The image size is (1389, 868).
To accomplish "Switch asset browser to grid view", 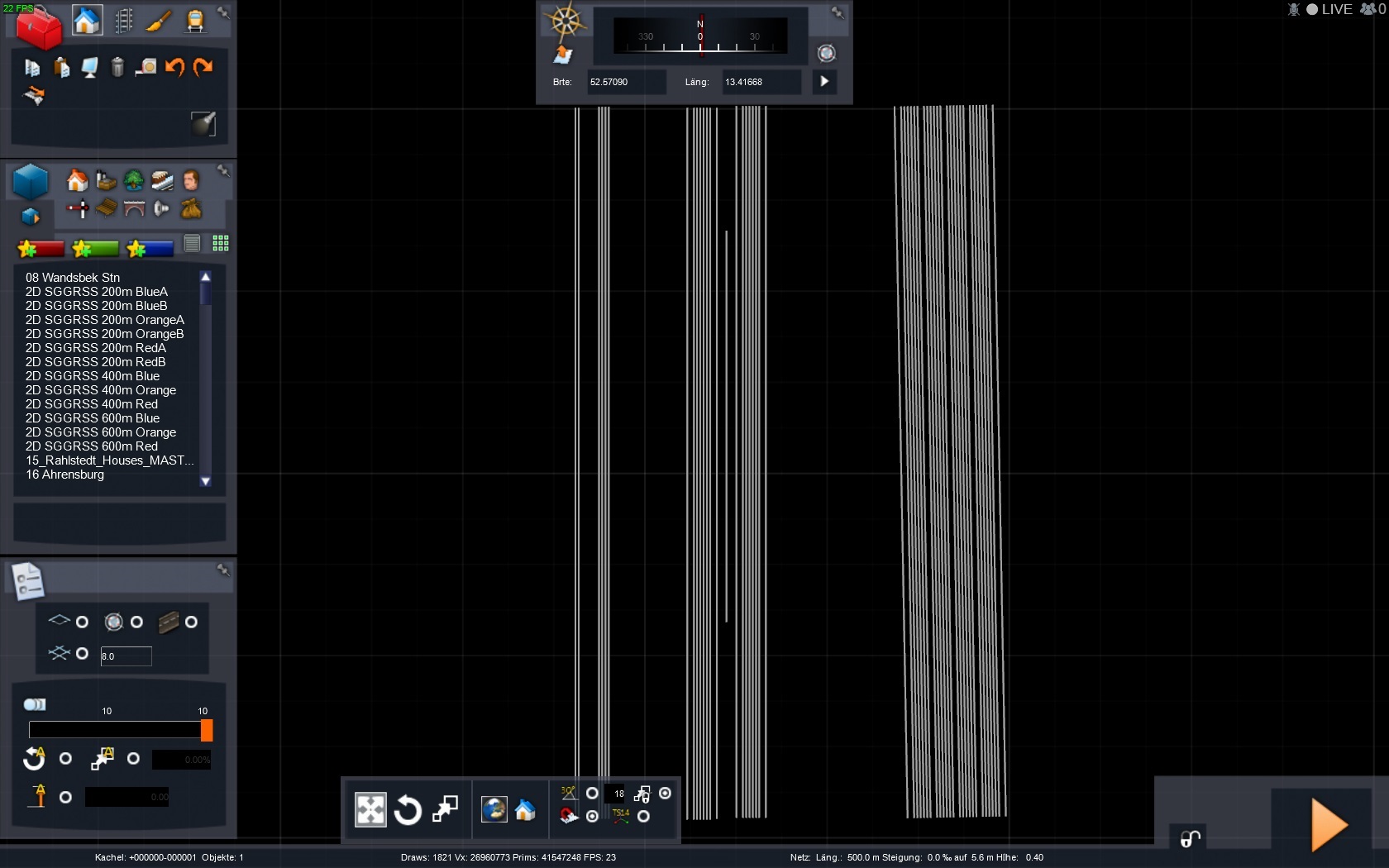I will click(221, 243).
